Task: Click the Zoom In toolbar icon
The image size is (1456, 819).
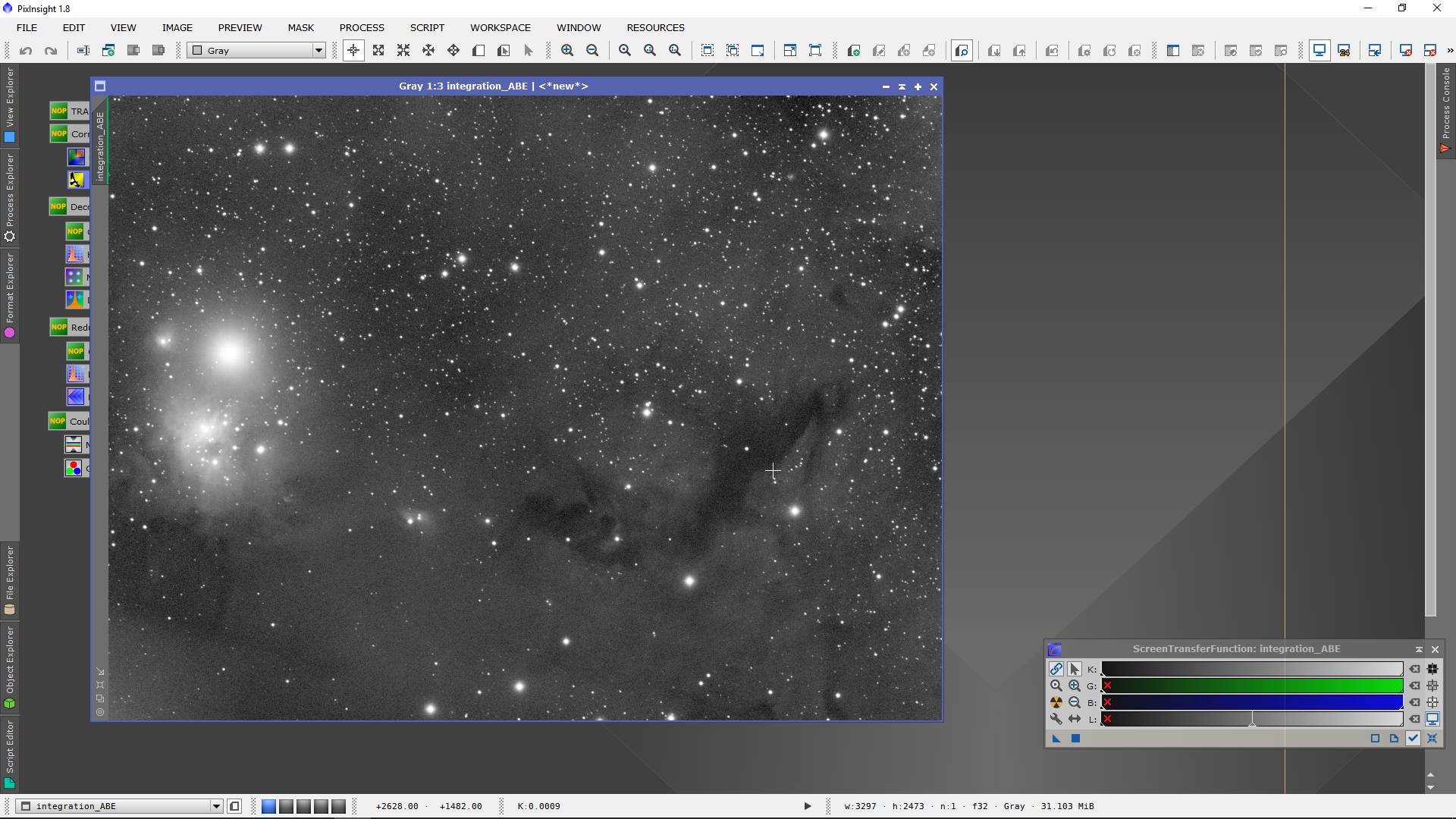Action: point(567,51)
